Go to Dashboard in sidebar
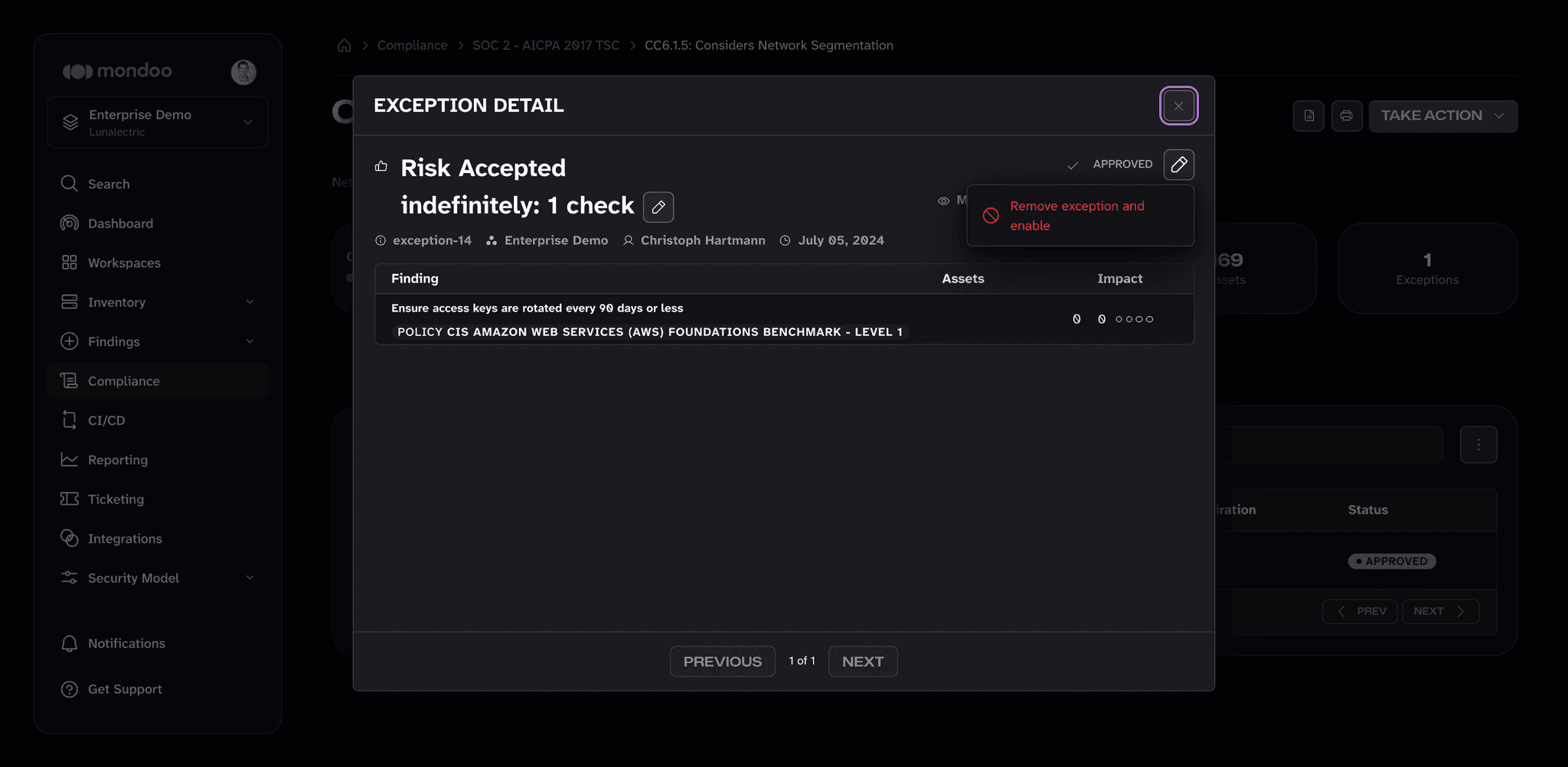This screenshot has height=767, width=1568. click(x=157, y=224)
